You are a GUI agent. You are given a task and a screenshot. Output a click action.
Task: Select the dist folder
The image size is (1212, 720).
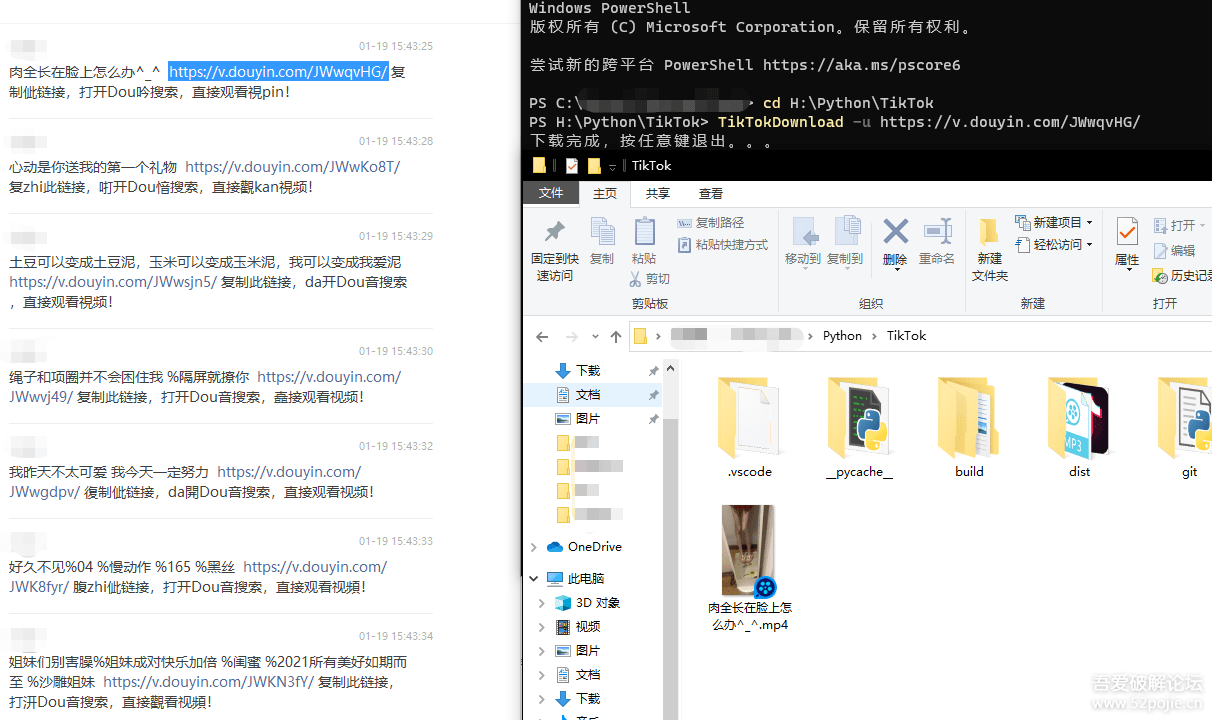click(1079, 428)
